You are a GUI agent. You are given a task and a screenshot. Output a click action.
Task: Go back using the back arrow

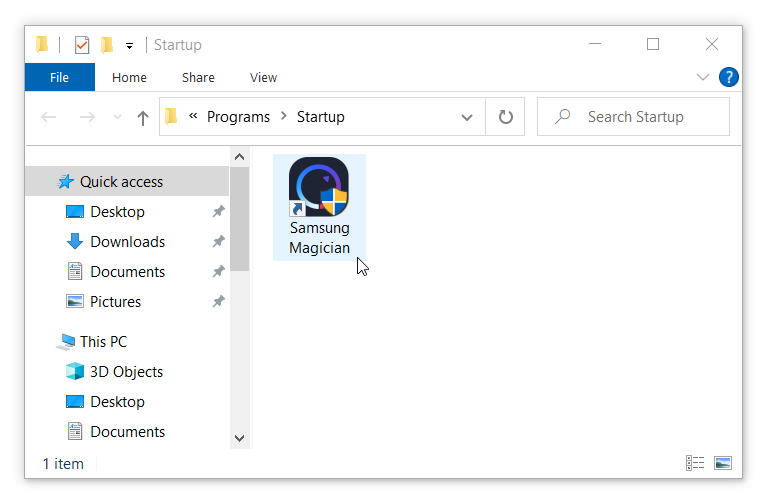point(49,117)
